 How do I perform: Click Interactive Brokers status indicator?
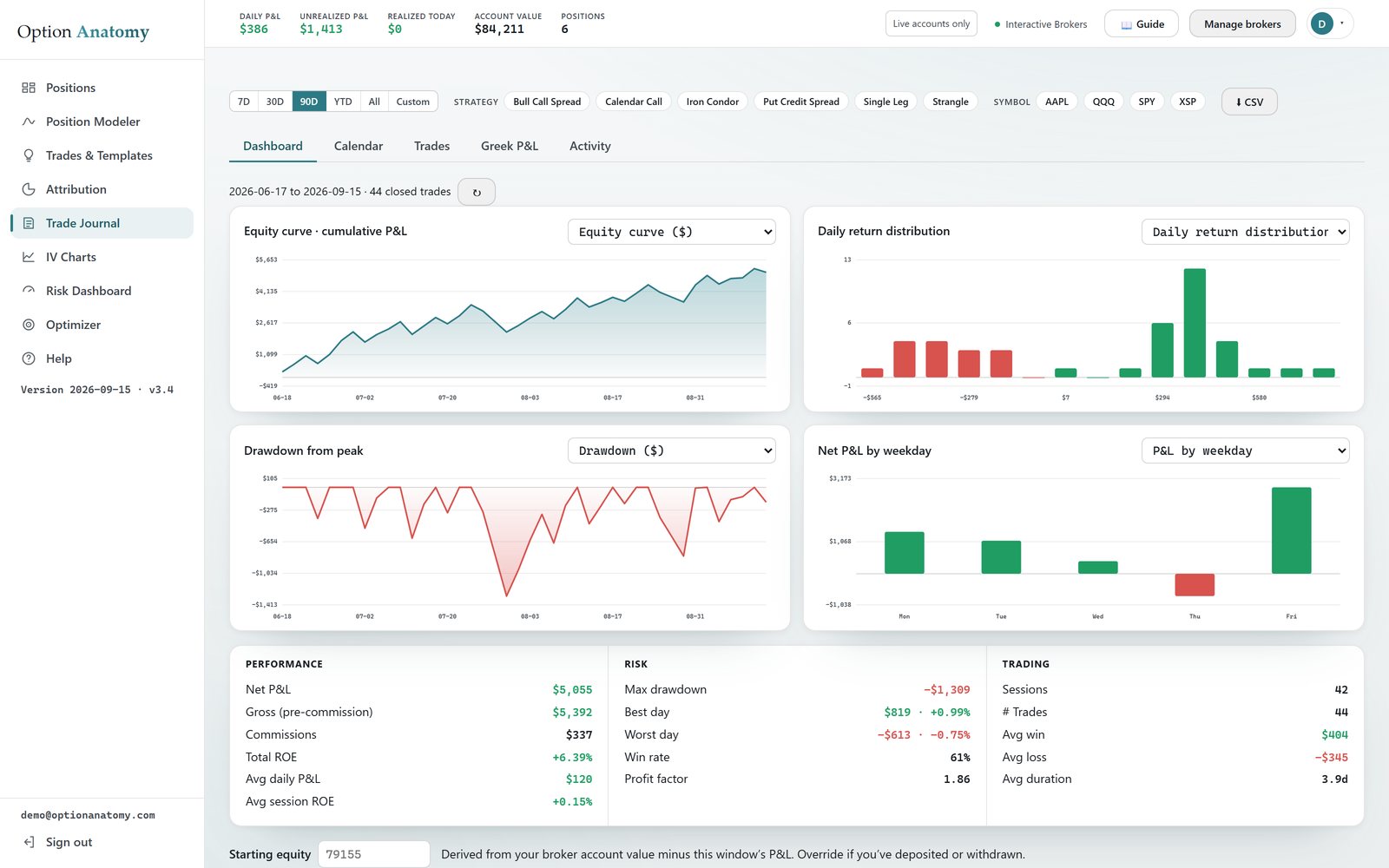coord(1041,24)
